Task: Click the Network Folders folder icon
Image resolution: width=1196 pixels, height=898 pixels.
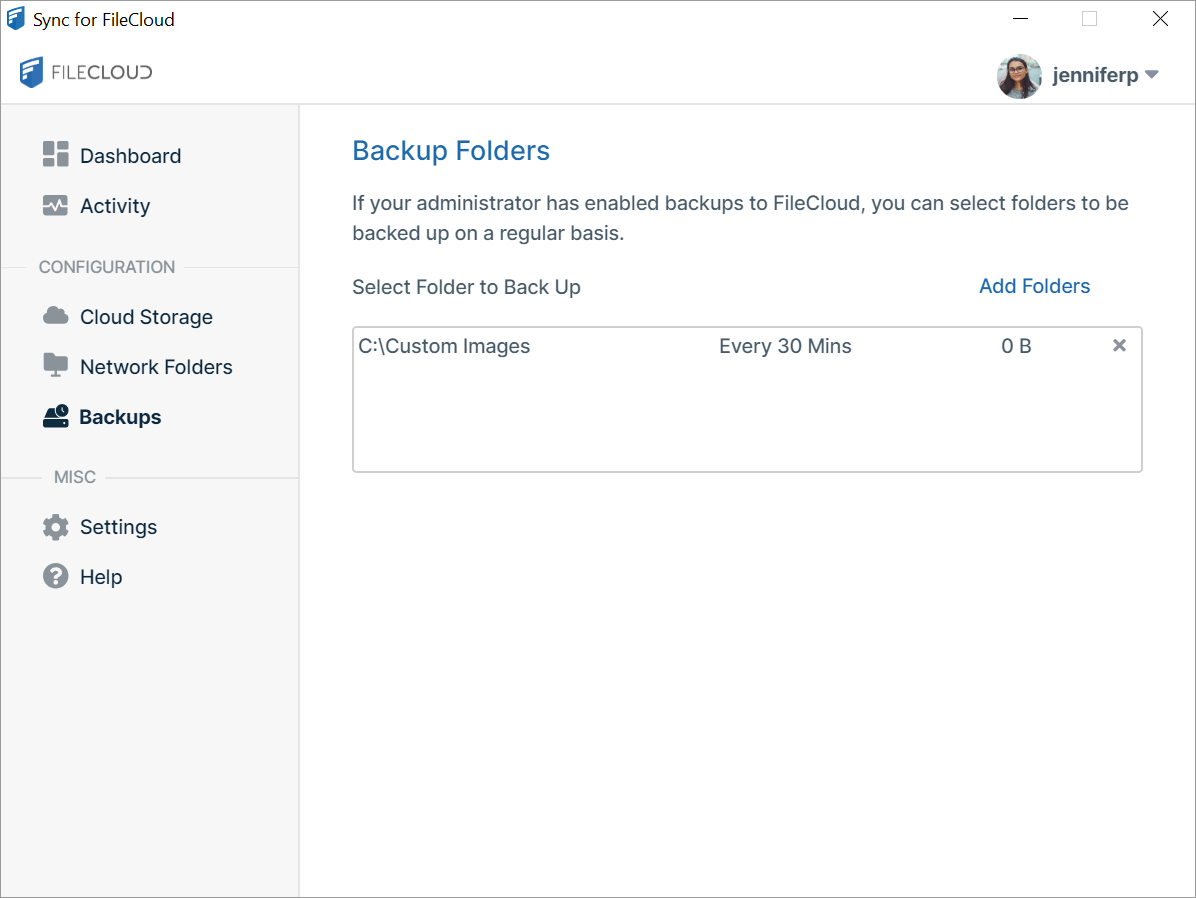Action: 55,365
